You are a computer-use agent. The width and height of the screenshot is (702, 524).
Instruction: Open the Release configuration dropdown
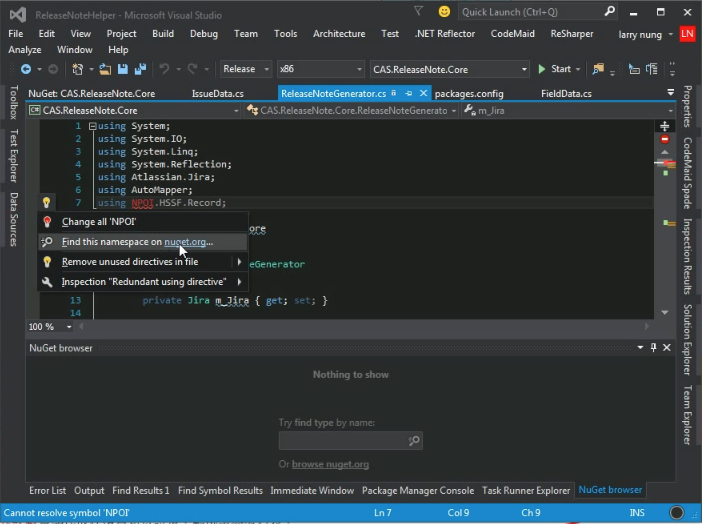(245, 69)
